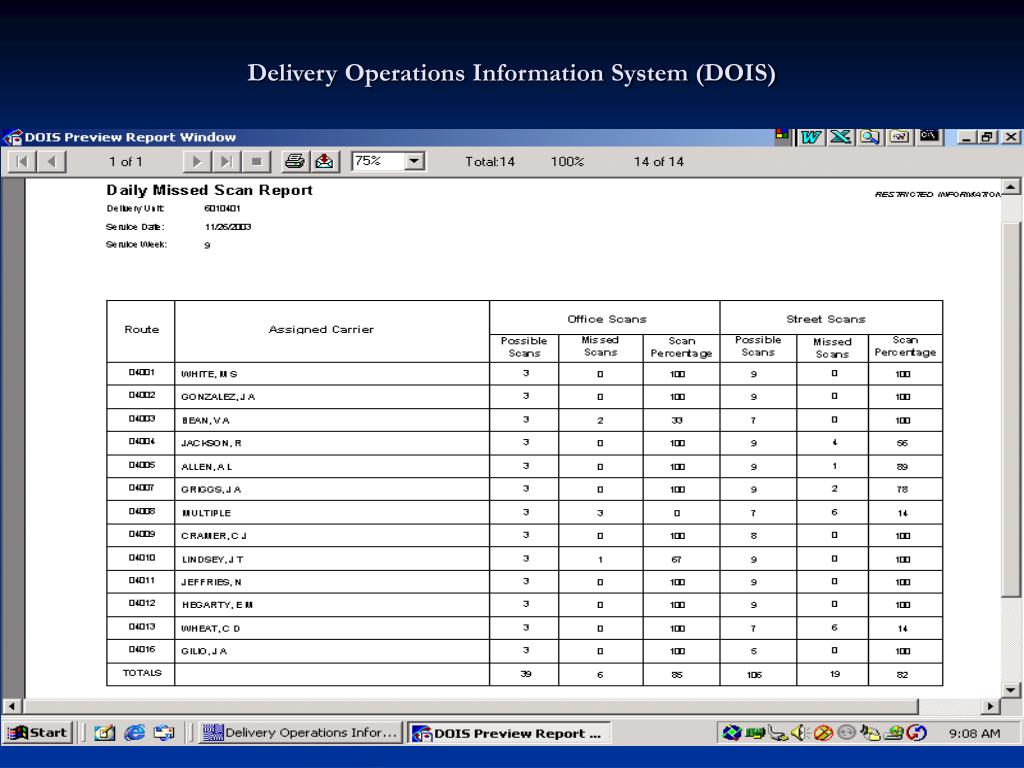This screenshot has height=768, width=1024.
Task: Open the 75% zoom dropdown
Action: click(414, 161)
